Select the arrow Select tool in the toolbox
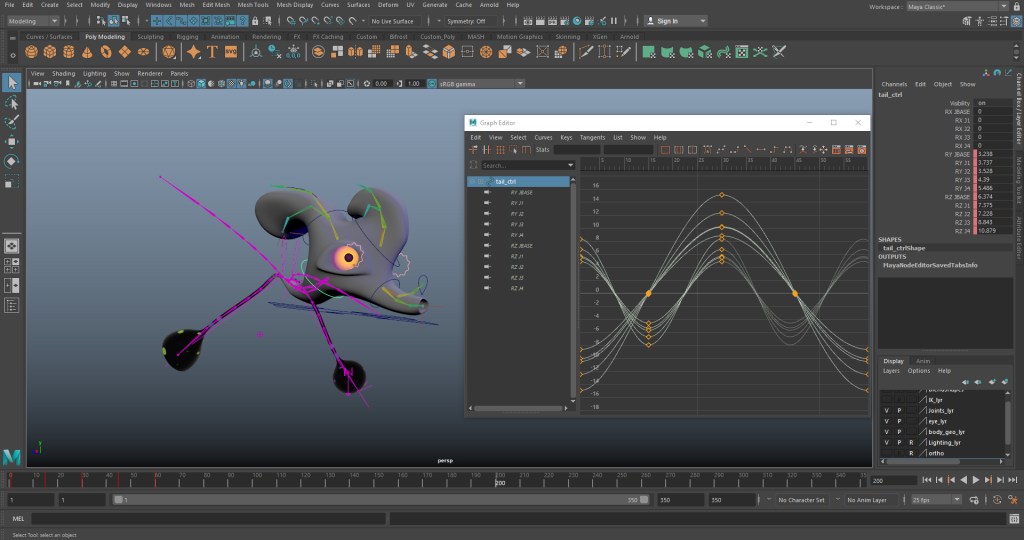 tap(11, 82)
